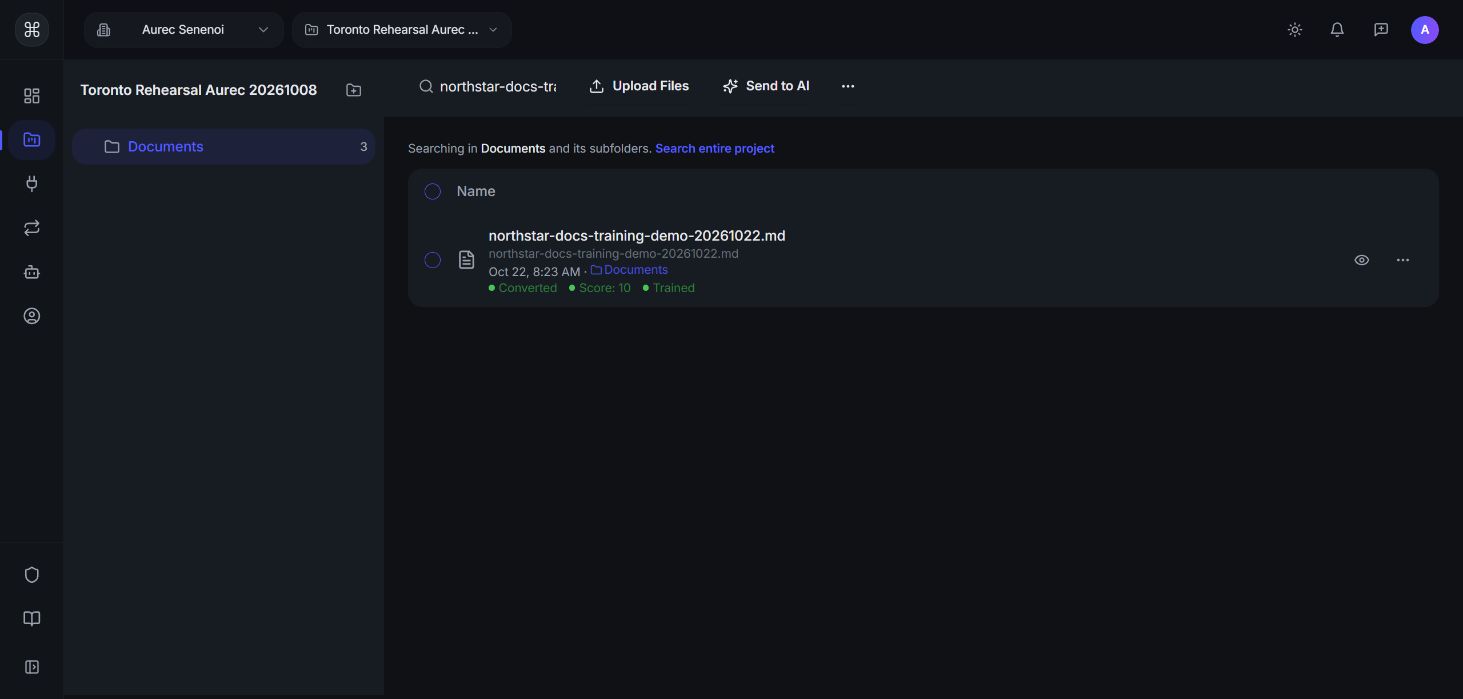The width and height of the screenshot is (1463, 699).
Task: Toggle the select-all circle beside Name
Action: [x=433, y=192]
